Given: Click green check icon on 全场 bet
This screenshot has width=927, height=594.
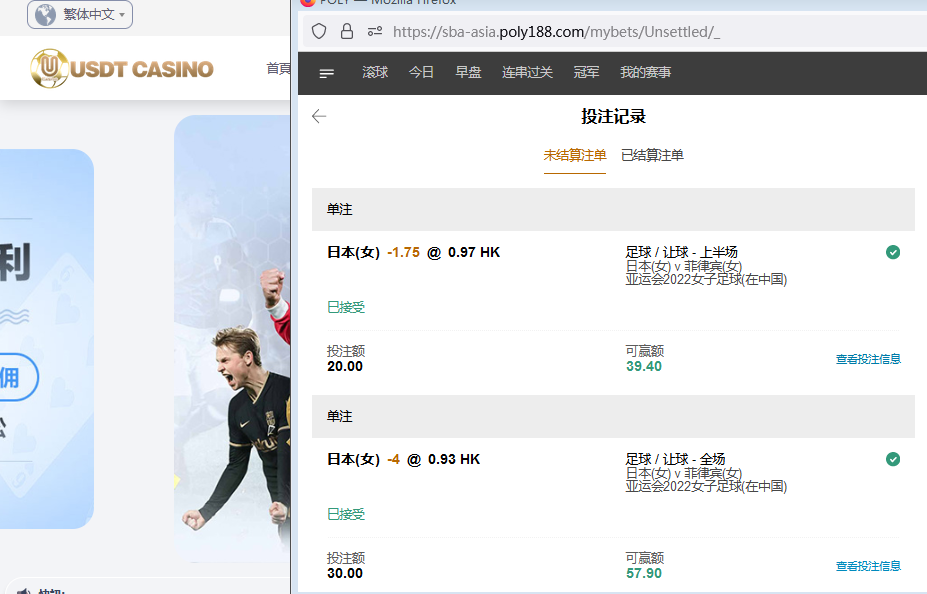Looking at the screenshot, I should tap(893, 459).
